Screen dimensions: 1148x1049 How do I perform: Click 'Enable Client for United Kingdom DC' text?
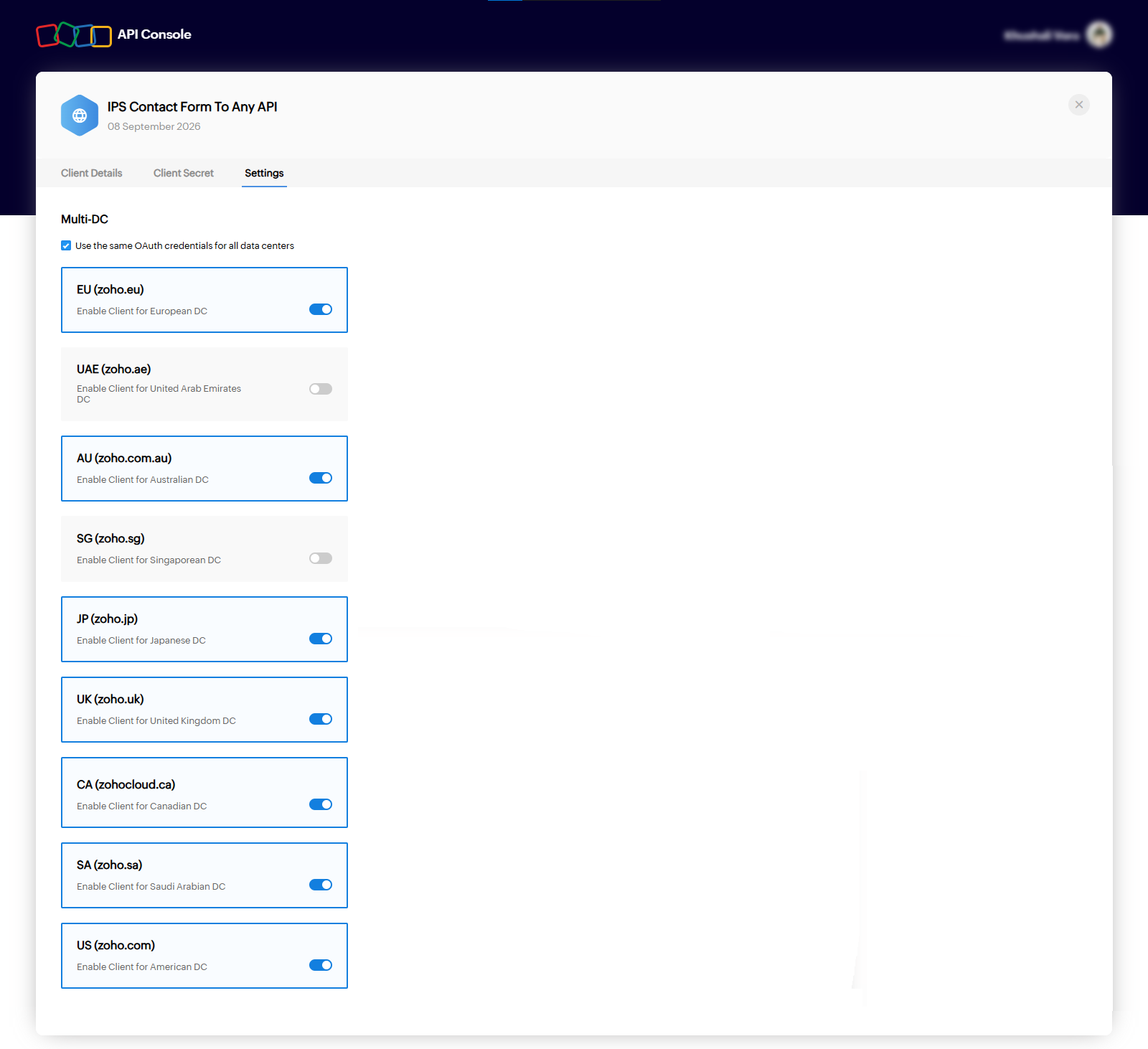click(156, 720)
